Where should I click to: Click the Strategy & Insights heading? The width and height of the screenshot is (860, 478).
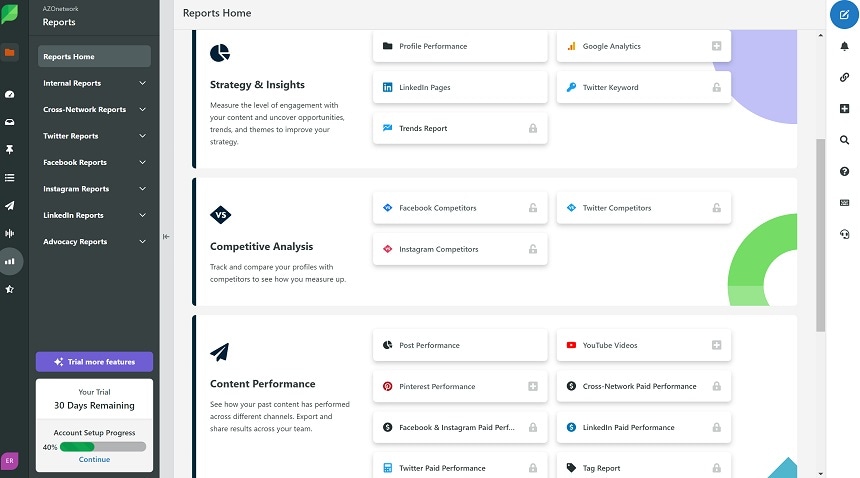pyautogui.click(x=257, y=85)
